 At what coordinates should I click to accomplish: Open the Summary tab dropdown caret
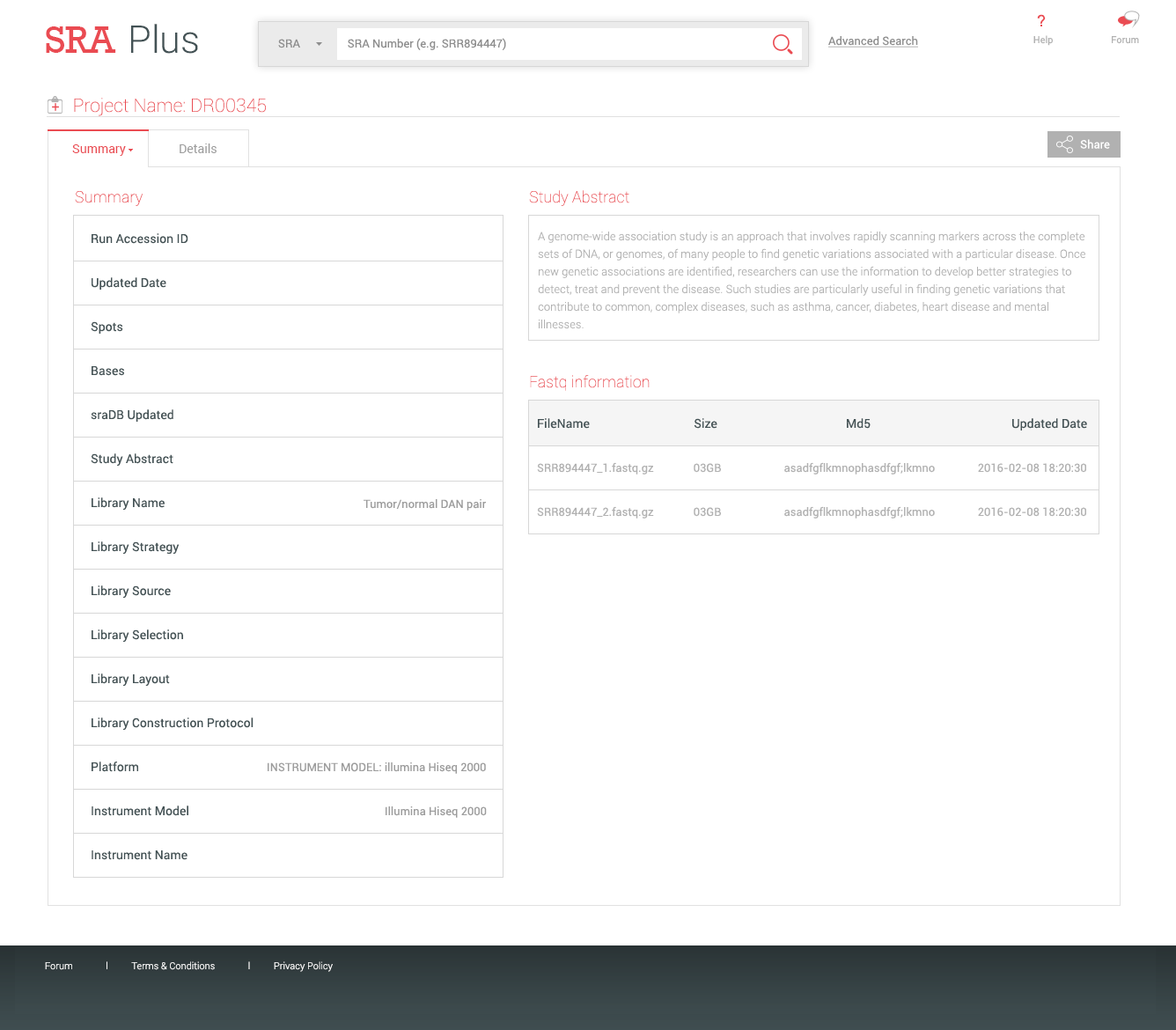[x=131, y=151]
